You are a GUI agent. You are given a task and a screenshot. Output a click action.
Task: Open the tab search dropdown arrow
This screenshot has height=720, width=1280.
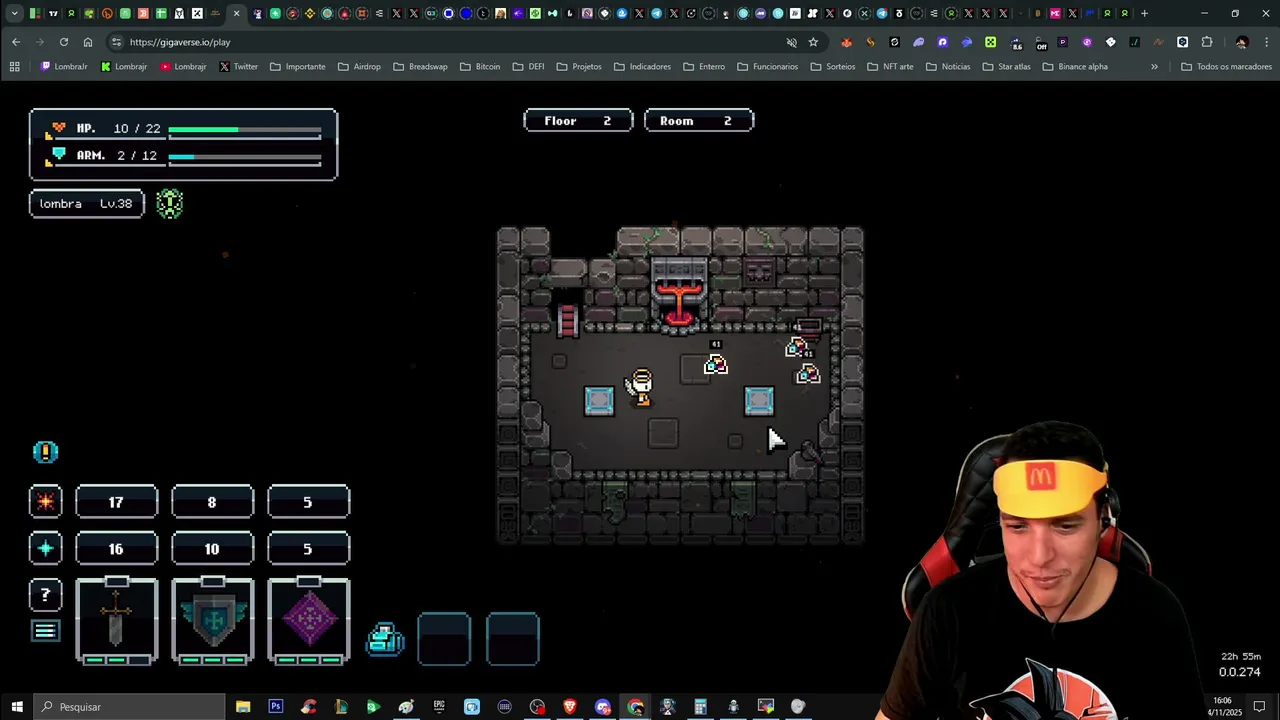pyautogui.click(x=14, y=13)
